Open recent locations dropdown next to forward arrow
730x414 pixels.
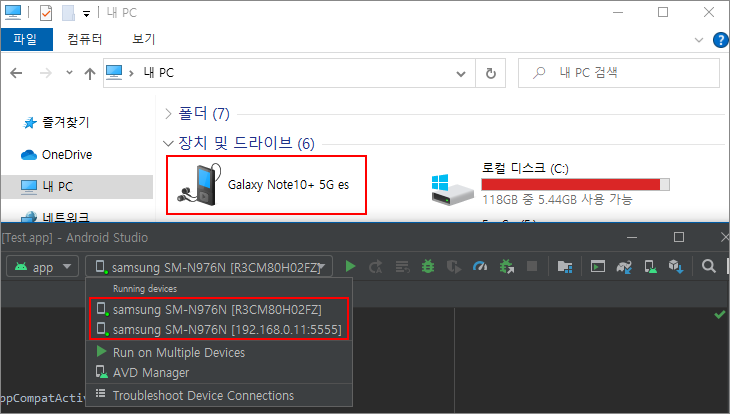coord(69,73)
